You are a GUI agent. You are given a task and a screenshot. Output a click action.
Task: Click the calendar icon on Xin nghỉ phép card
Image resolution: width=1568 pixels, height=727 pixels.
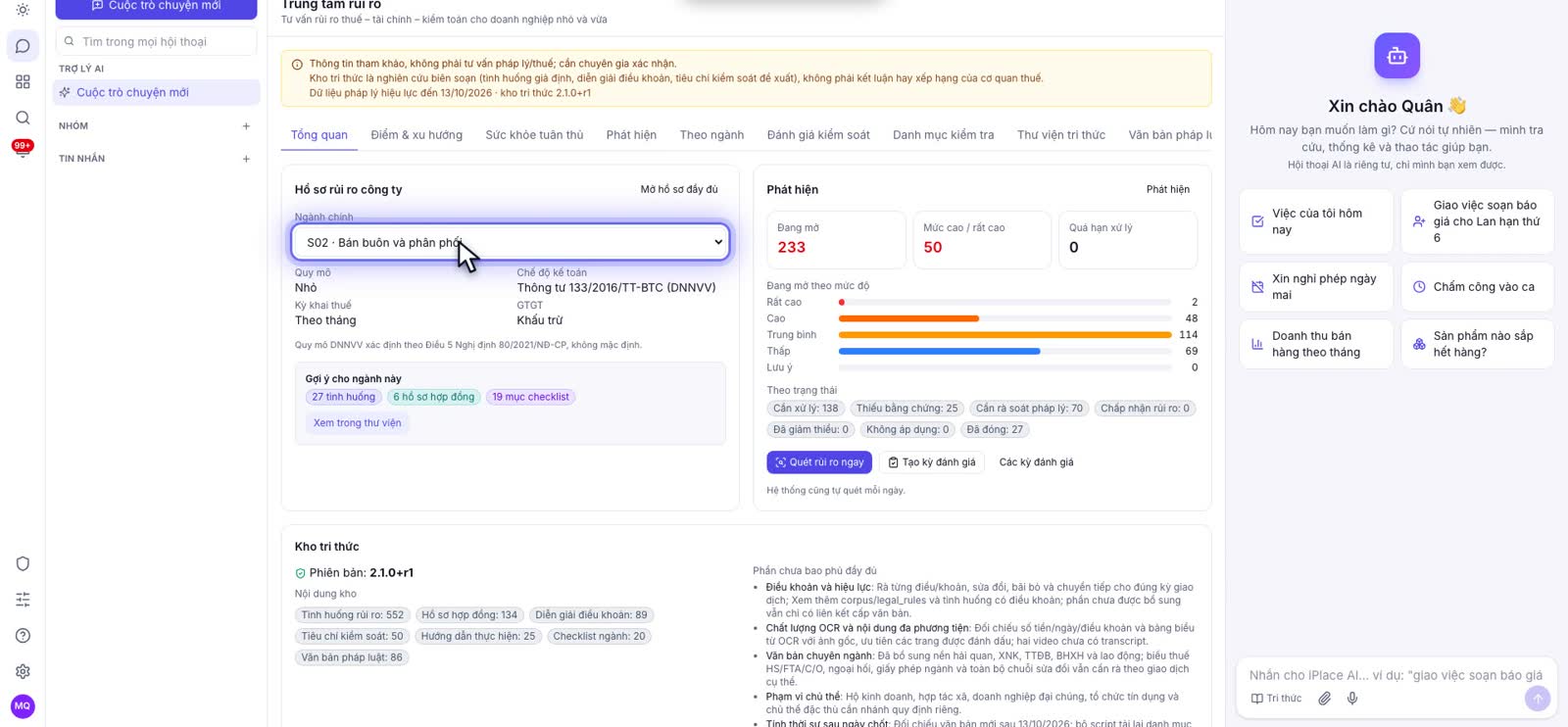(x=1257, y=287)
